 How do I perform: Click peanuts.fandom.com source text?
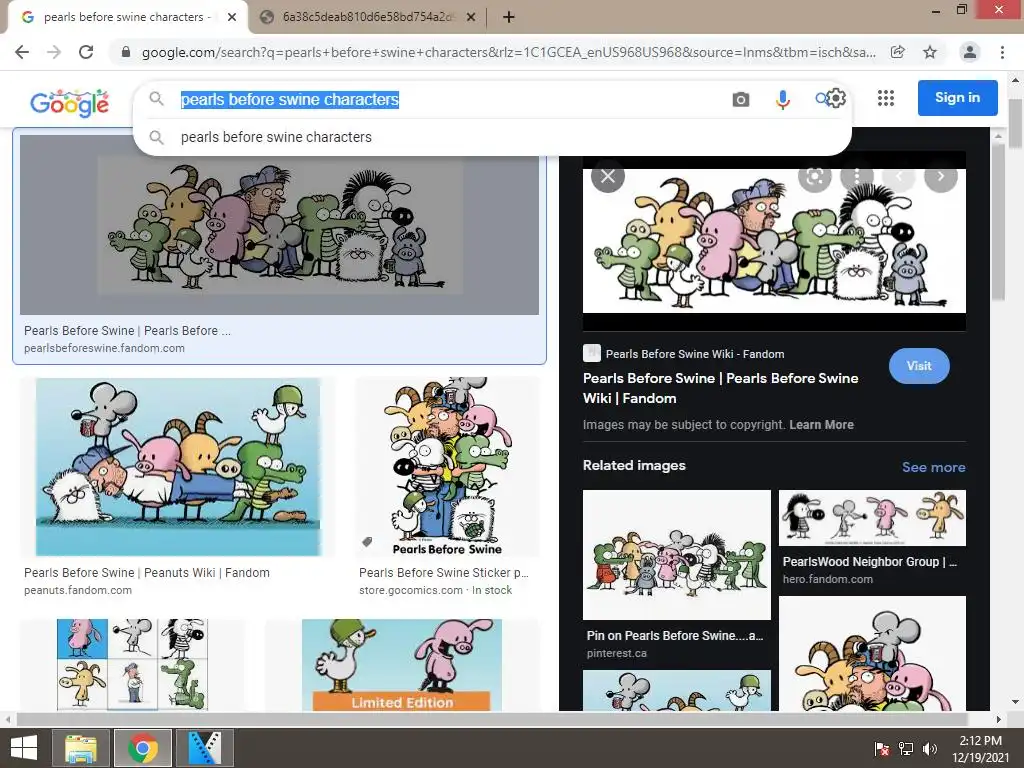tap(78, 590)
